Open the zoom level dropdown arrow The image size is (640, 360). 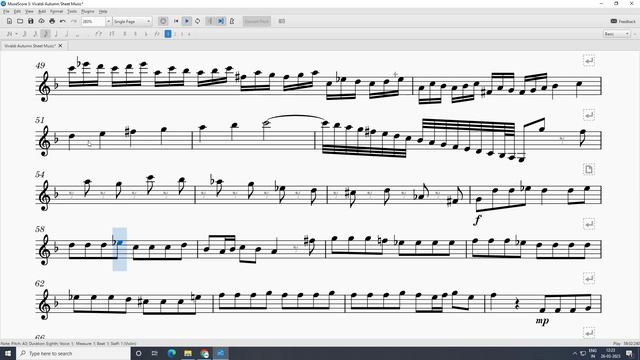coord(108,21)
